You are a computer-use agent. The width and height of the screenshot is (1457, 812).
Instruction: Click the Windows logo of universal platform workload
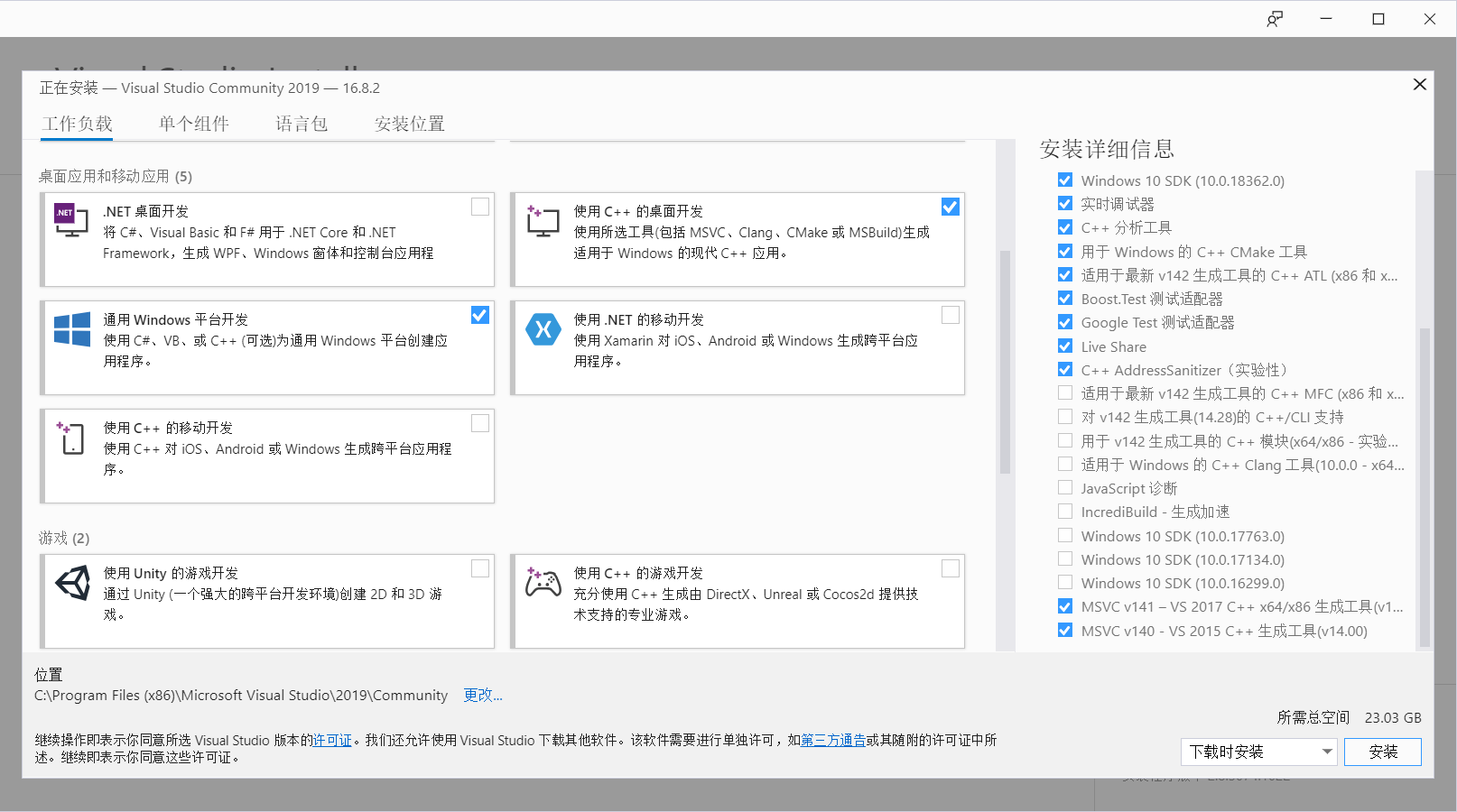point(72,329)
